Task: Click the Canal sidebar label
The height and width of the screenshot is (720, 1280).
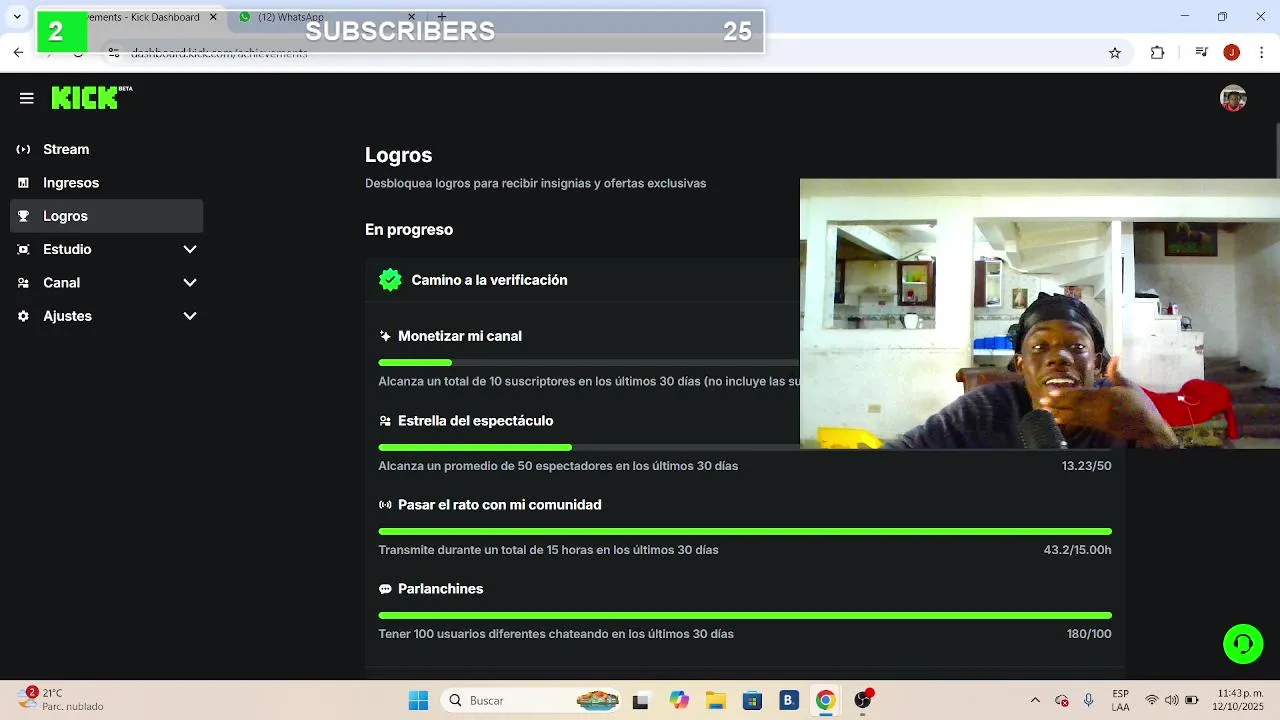Action: pyautogui.click(x=61, y=283)
